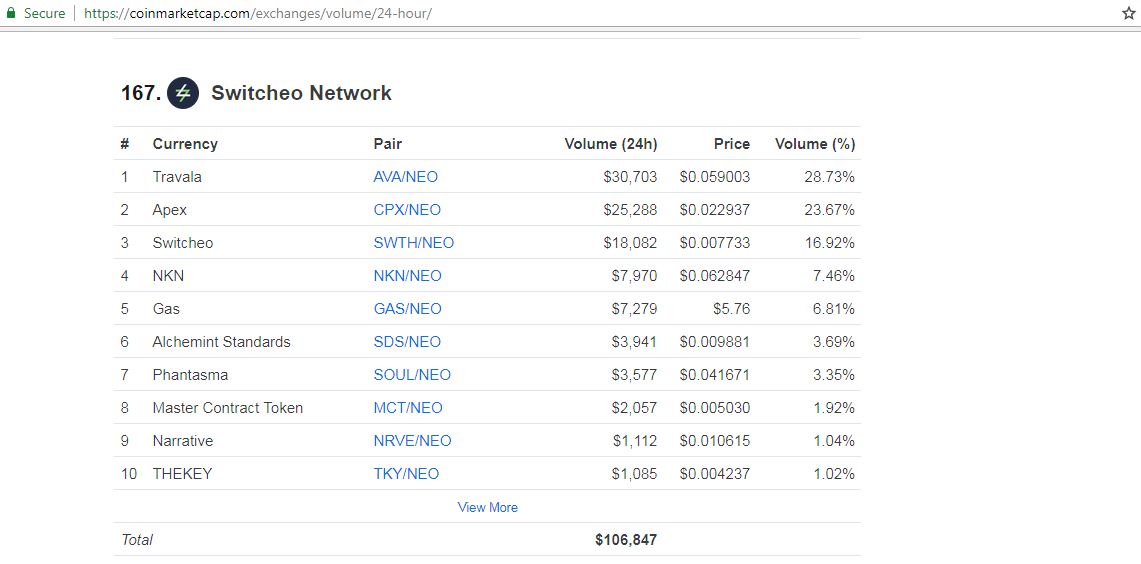Click the View More link
This screenshot has height=564, width=1141.
coord(488,507)
